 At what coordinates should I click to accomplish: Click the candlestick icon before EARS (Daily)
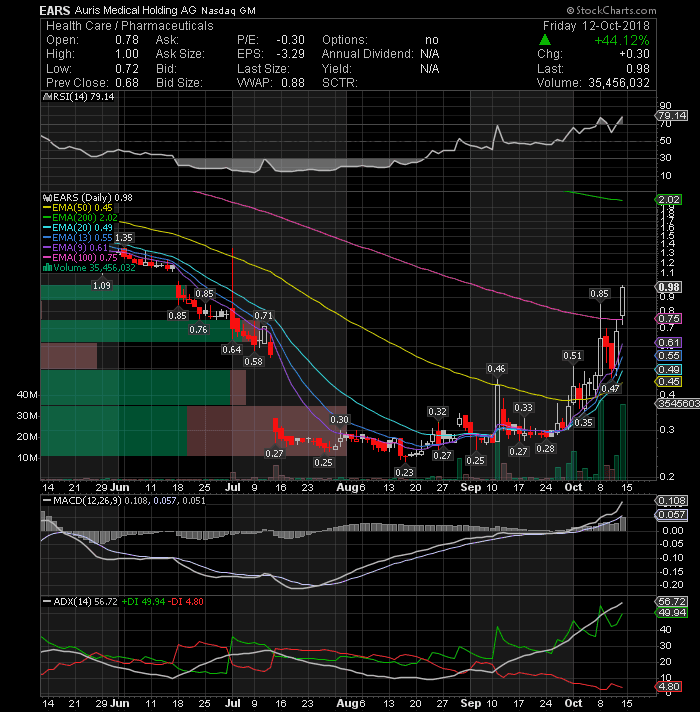[x=46, y=198]
